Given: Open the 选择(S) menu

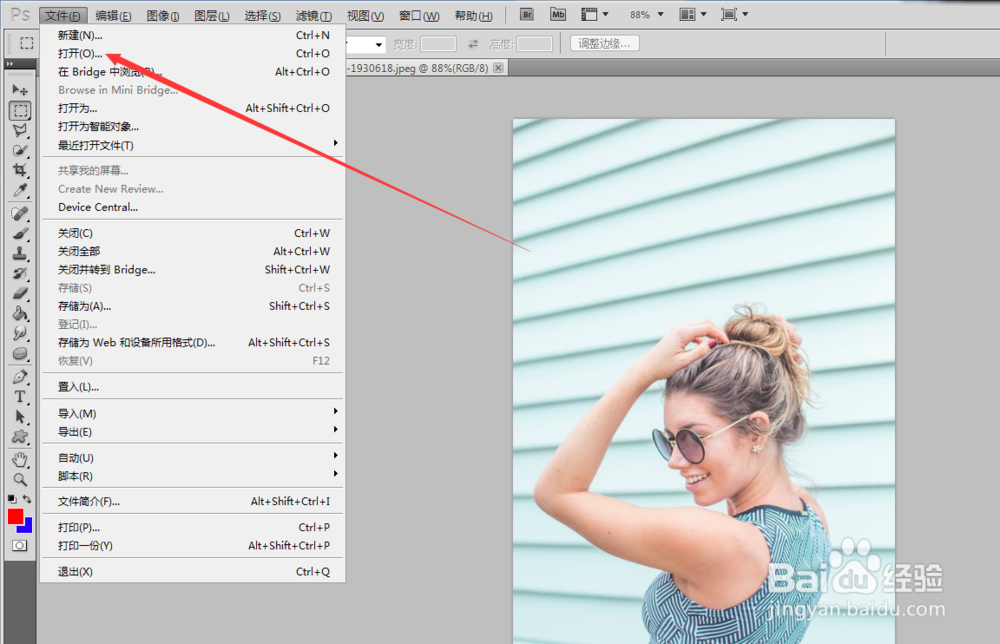Looking at the screenshot, I should [x=262, y=15].
